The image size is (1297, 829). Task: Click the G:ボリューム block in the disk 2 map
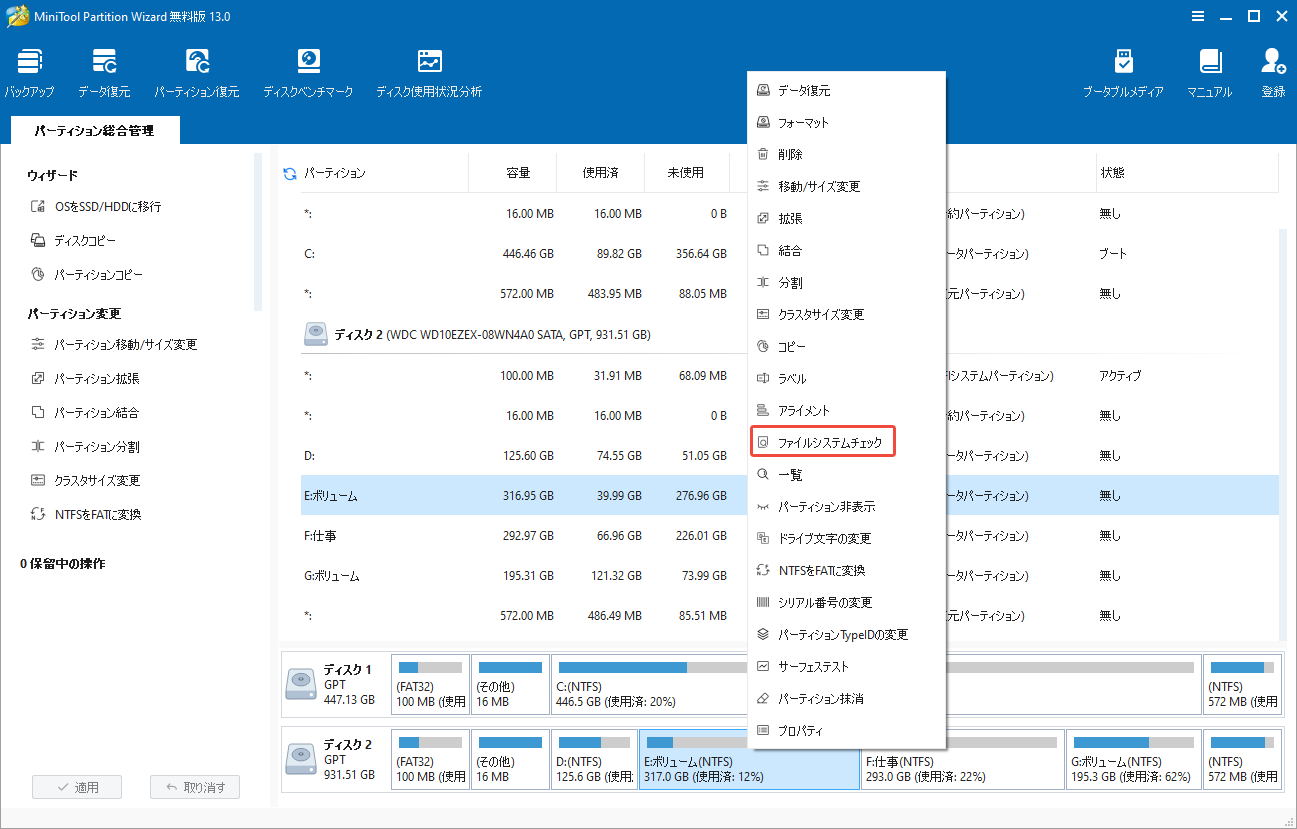[x=1132, y=760]
